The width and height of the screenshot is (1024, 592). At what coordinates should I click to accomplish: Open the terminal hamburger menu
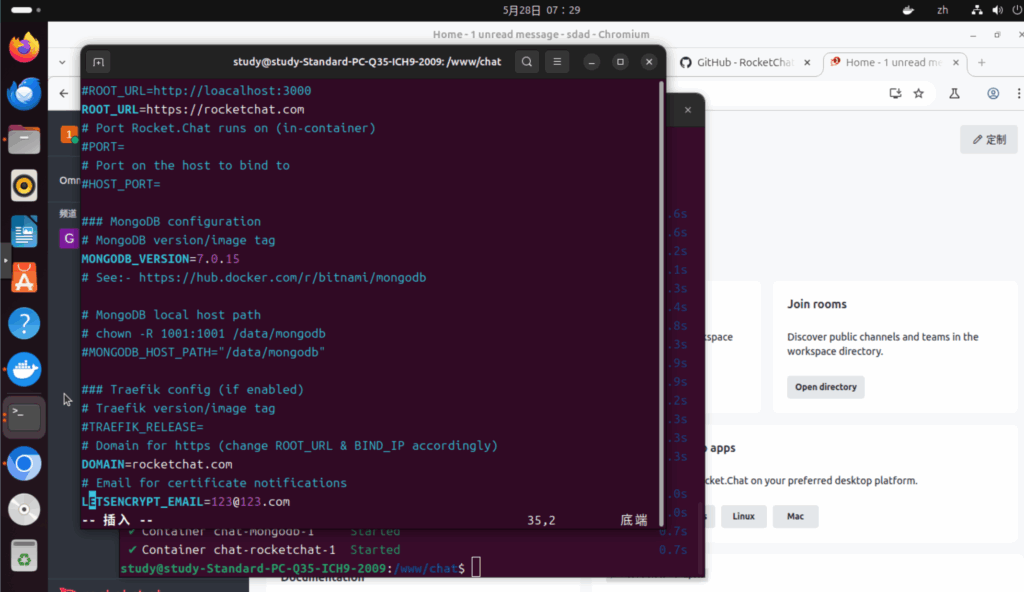(557, 62)
